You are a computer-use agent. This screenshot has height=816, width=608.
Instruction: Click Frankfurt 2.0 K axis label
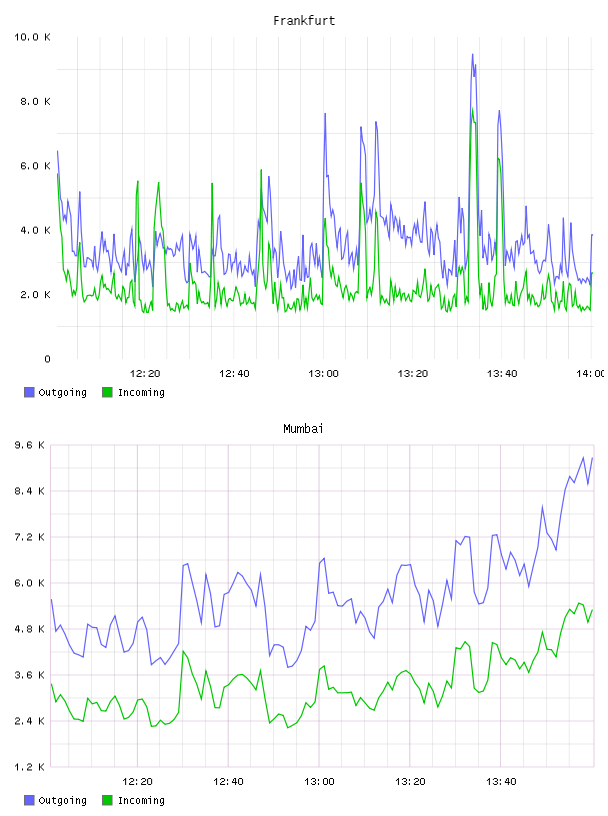tap(35, 295)
